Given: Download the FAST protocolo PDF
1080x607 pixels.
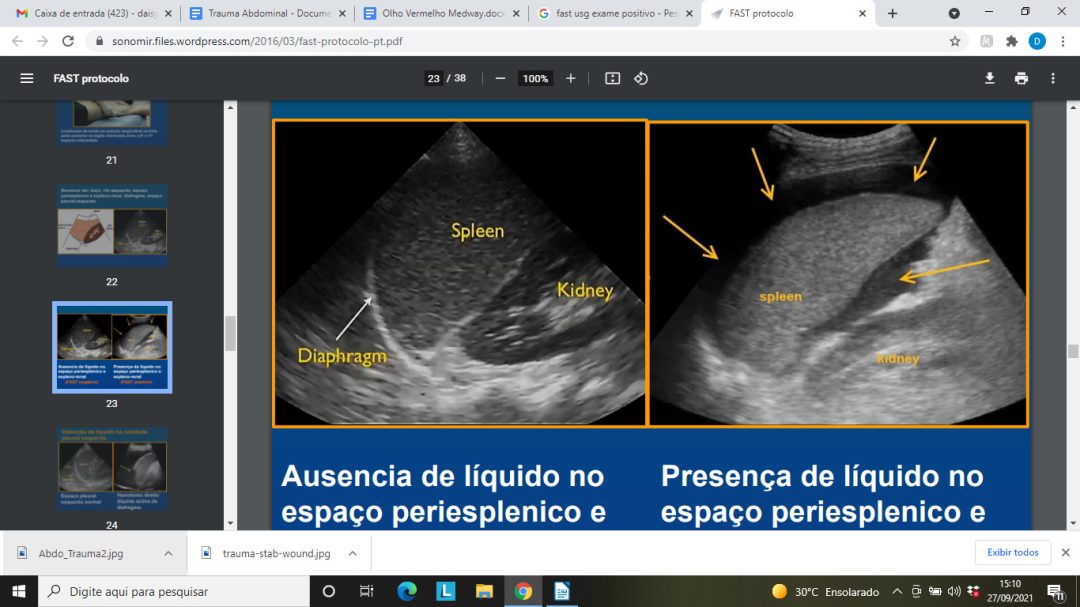Looking at the screenshot, I should tap(990, 78).
